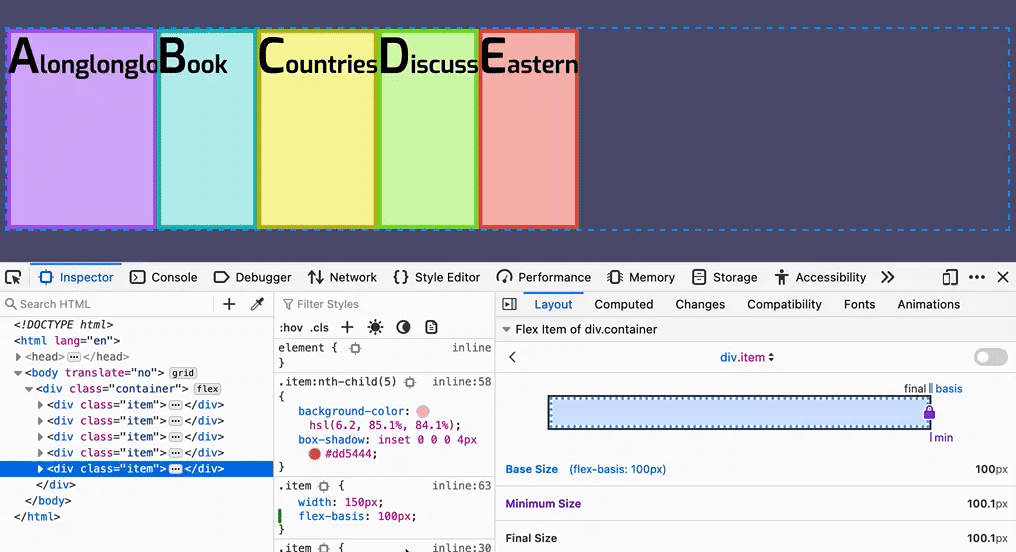Activate the element picker tool
The height and width of the screenshot is (552, 1016).
[x=13, y=277]
